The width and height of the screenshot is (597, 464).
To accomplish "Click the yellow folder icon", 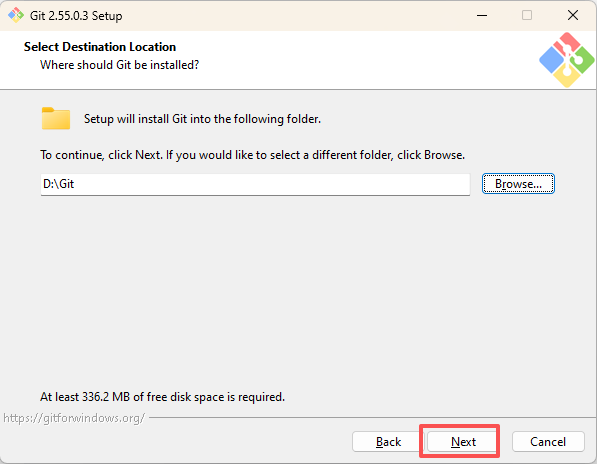I will pos(56,118).
